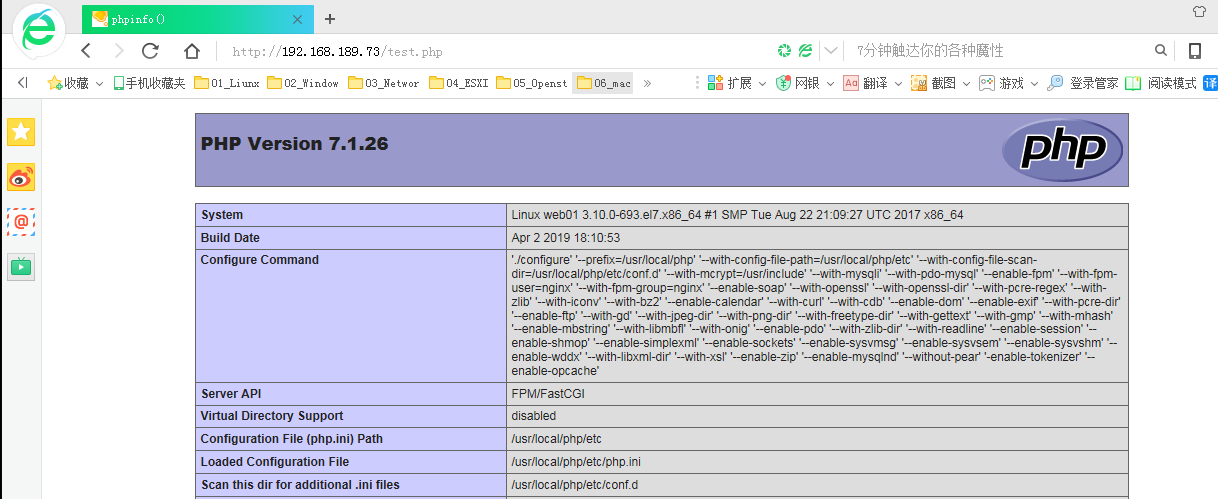Expand the 翻译 dropdown arrow
Screen dimensions: 1218x499
[x=898, y=84]
